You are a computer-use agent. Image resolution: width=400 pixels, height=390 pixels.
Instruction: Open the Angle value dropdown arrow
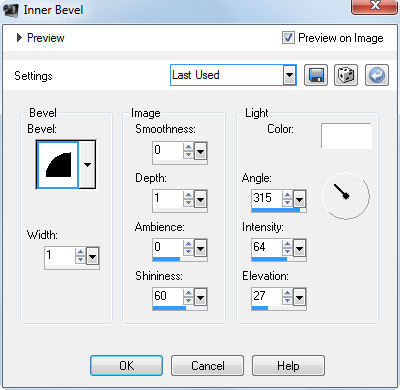pyautogui.click(x=299, y=199)
